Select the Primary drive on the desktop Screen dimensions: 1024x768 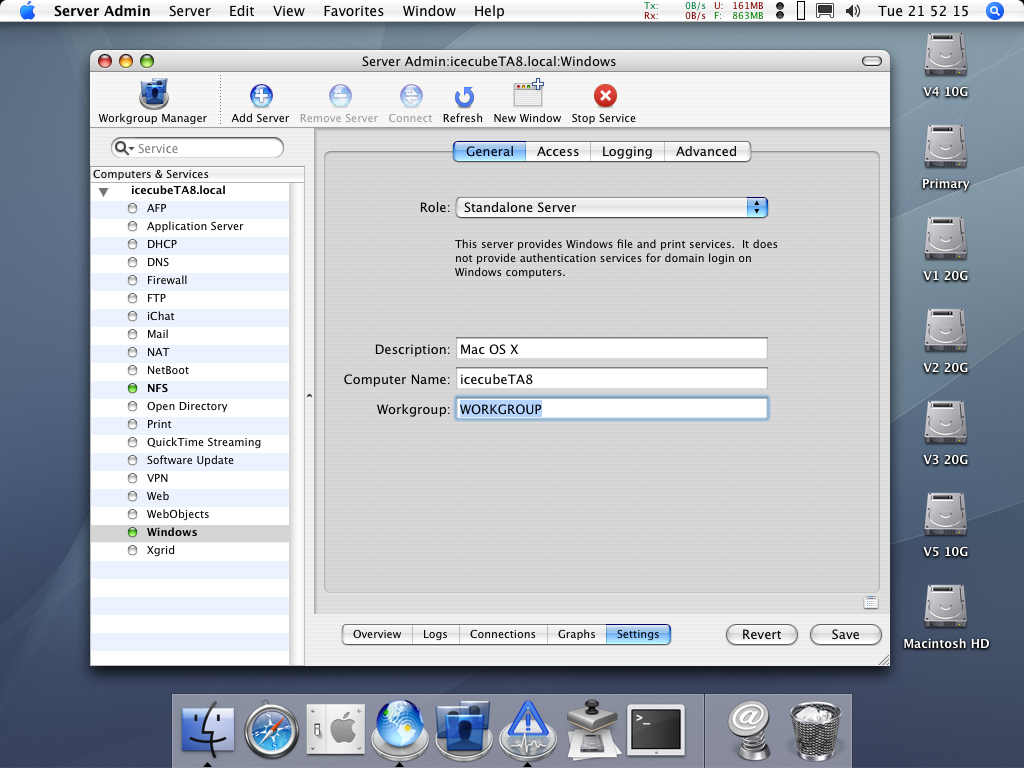click(x=945, y=147)
